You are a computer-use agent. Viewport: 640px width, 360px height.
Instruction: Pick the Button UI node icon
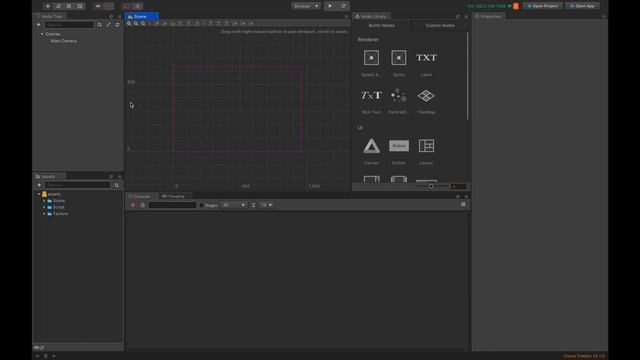click(399, 146)
